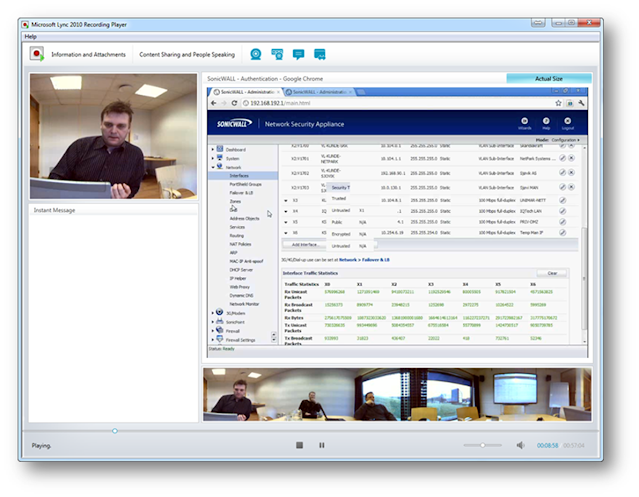Switch to the second SonicWALL Administrator Chrome tab

(x=319, y=92)
